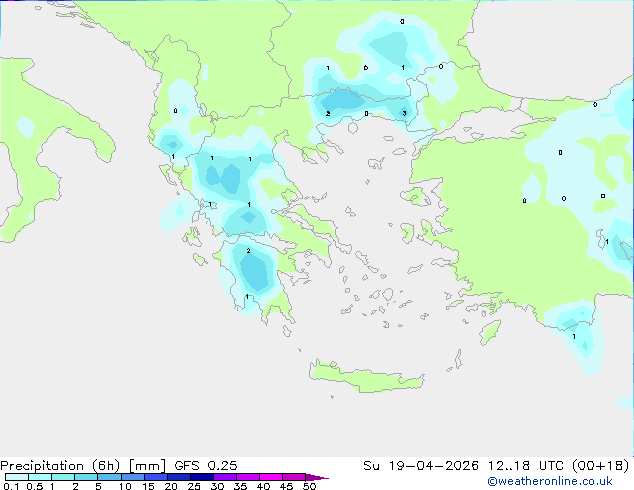Click the value '3' in northeastern Greece

[x=404, y=113]
